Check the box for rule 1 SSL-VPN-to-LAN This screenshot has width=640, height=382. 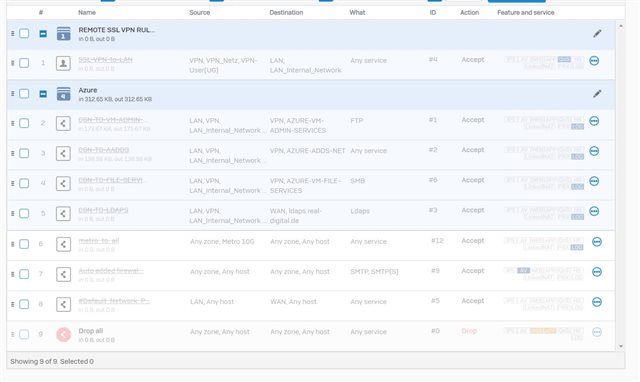pos(24,63)
